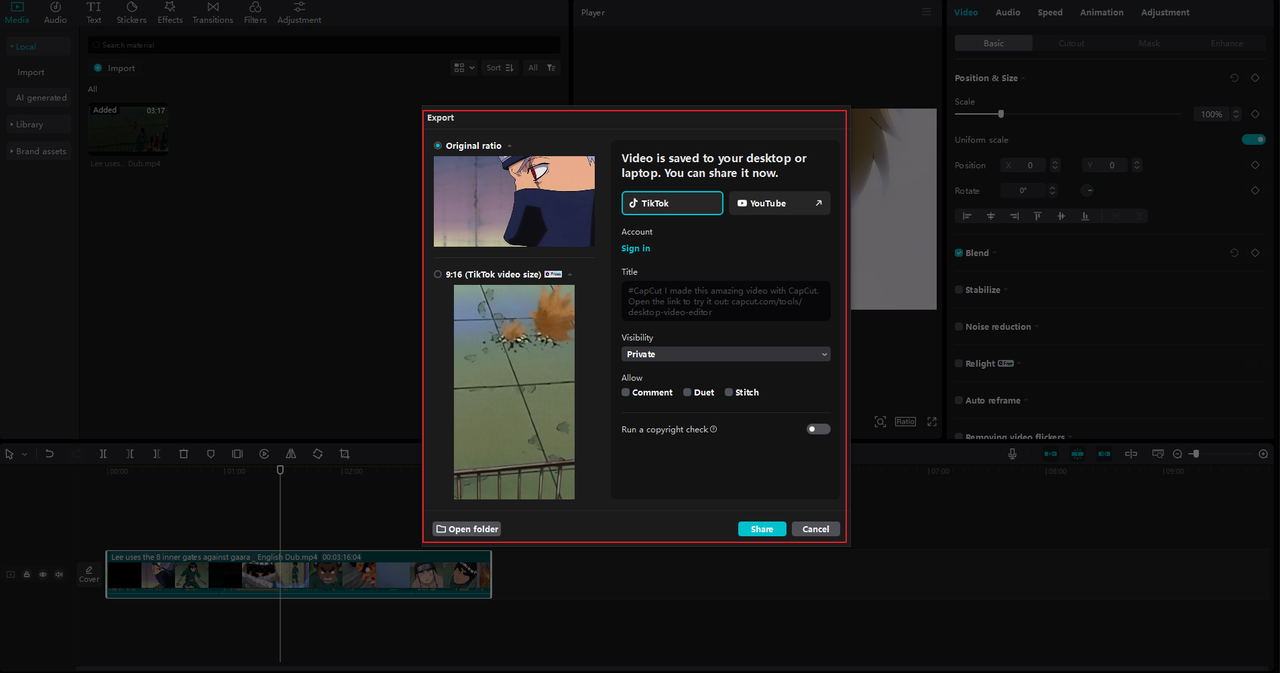Click the player fullscreen icon

point(932,422)
